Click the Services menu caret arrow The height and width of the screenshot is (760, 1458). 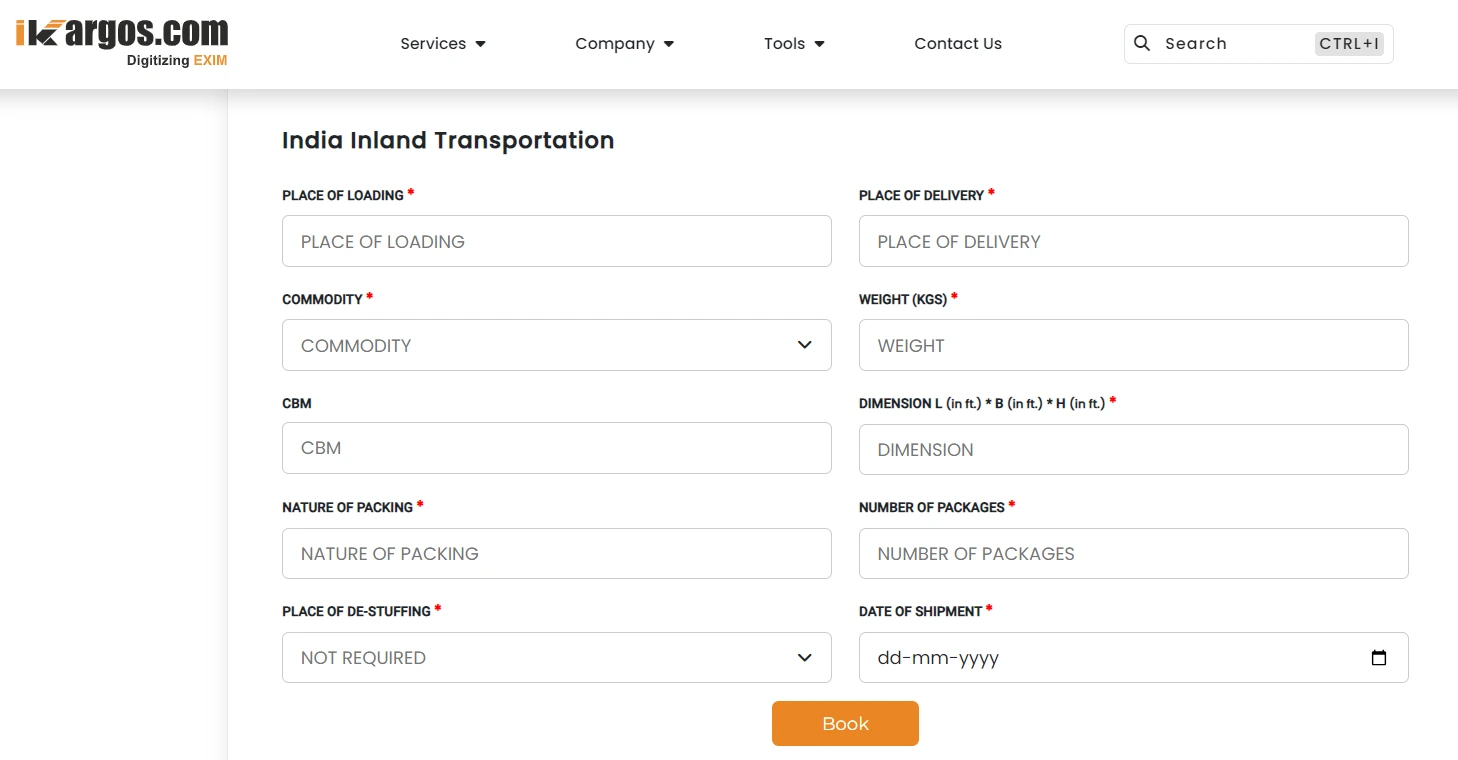click(x=481, y=44)
